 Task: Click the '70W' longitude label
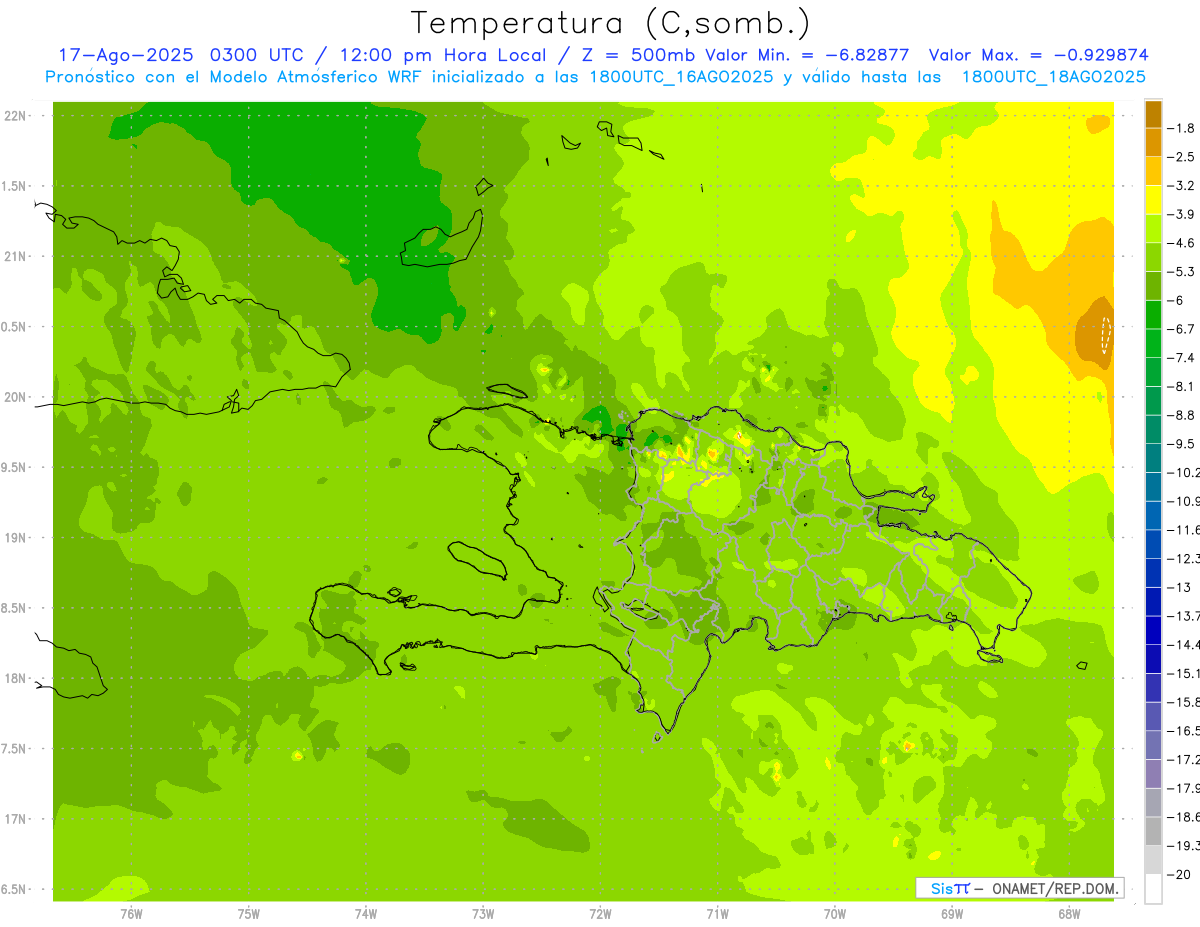835,914
